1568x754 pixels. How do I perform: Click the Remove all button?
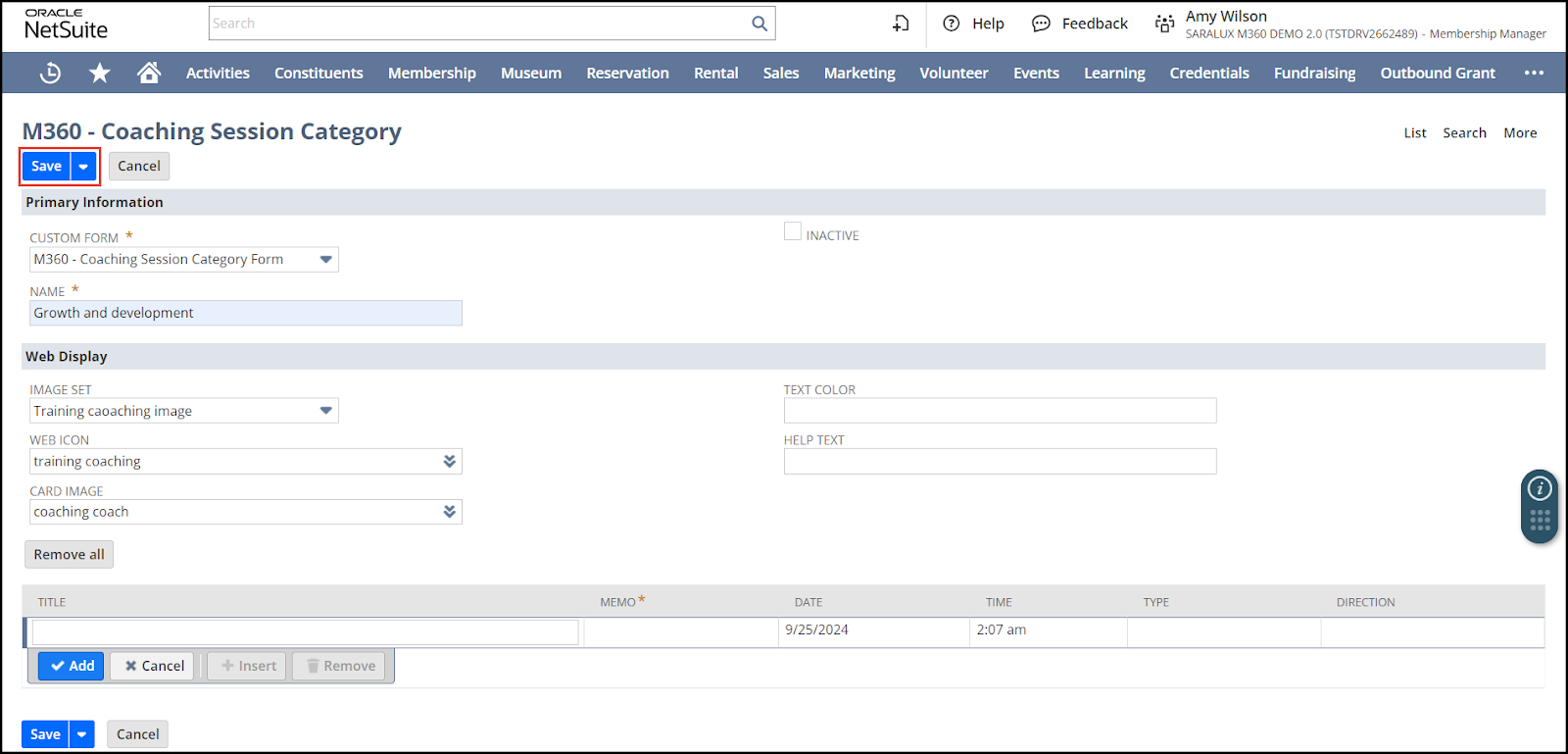pos(69,555)
